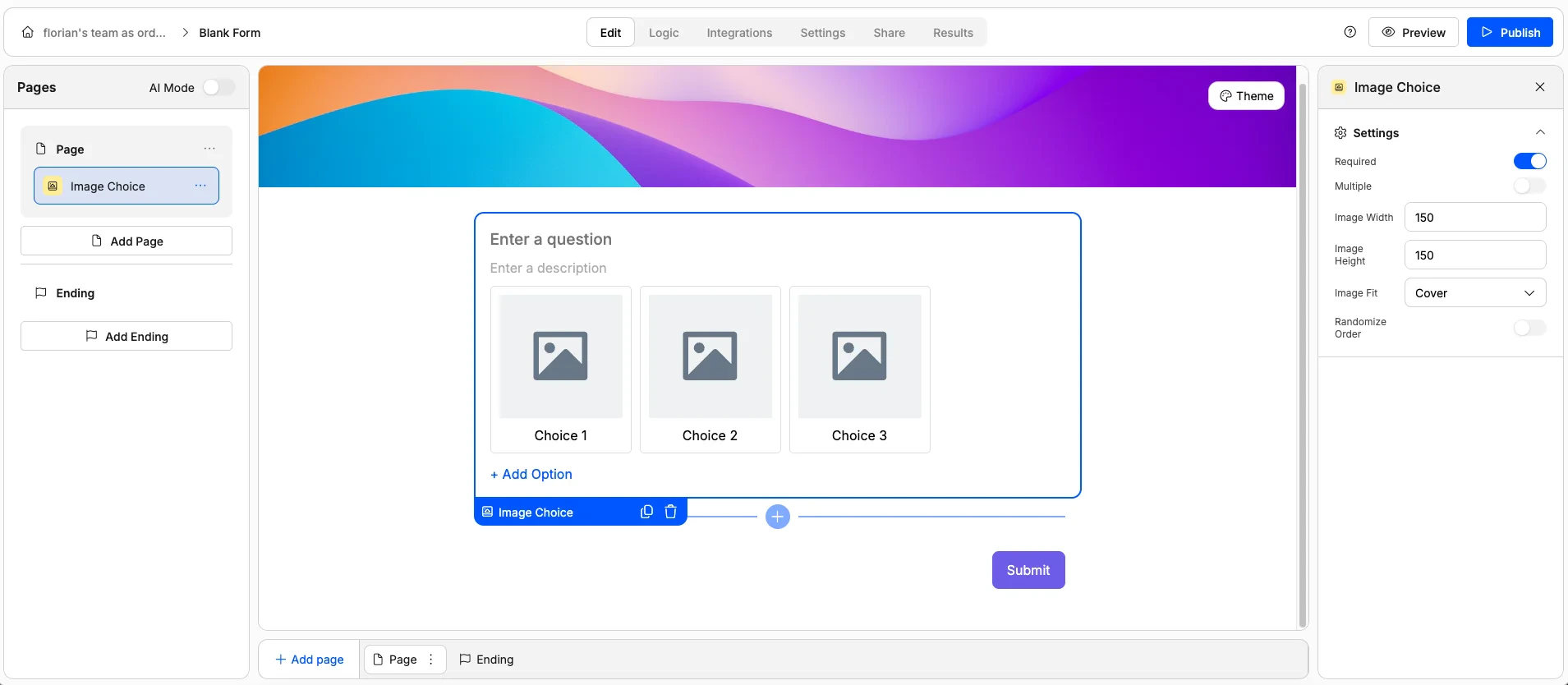Turn off the Required toggle
1568x685 pixels.
(x=1529, y=161)
